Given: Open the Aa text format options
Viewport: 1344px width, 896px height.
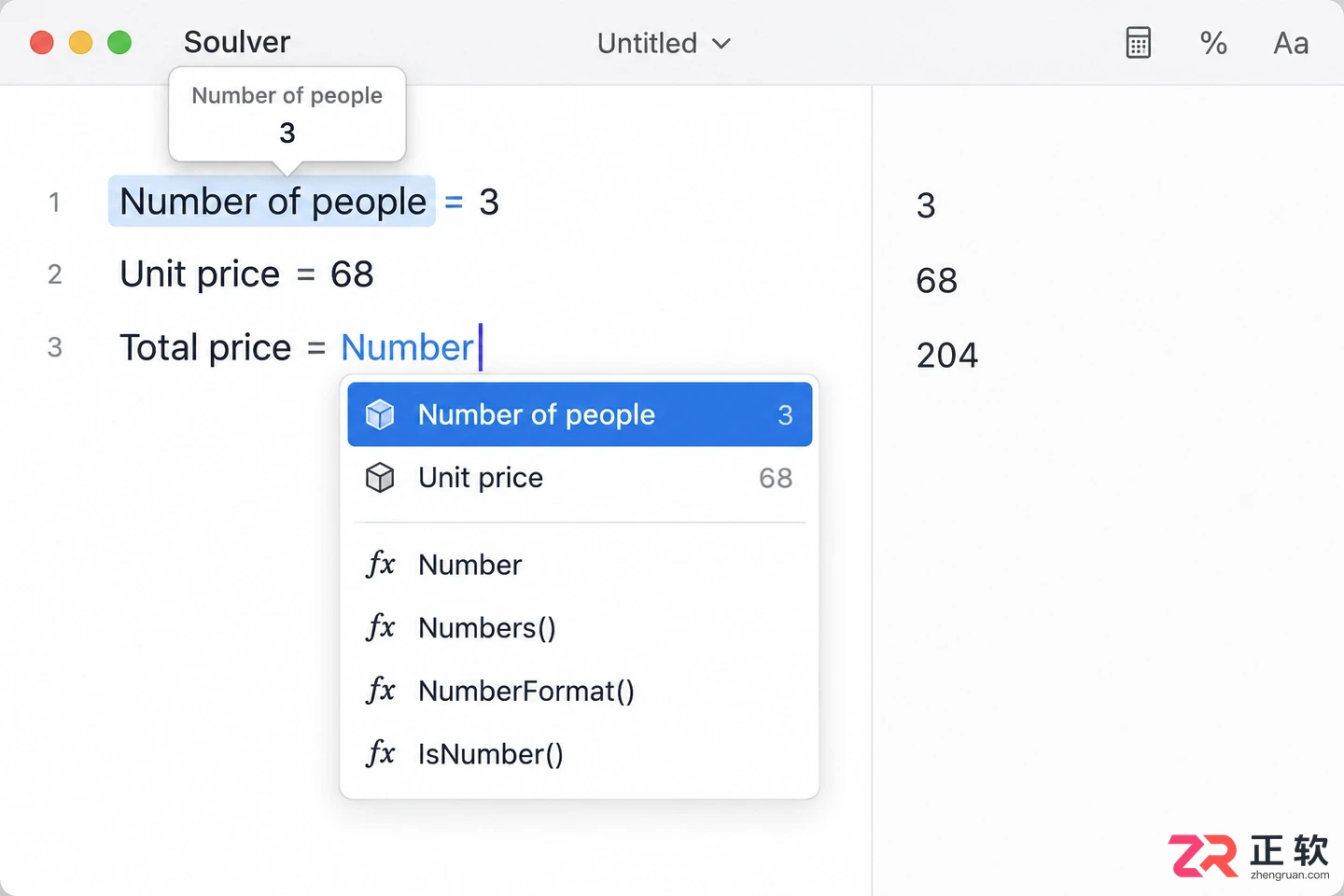Looking at the screenshot, I should pyautogui.click(x=1291, y=43).
